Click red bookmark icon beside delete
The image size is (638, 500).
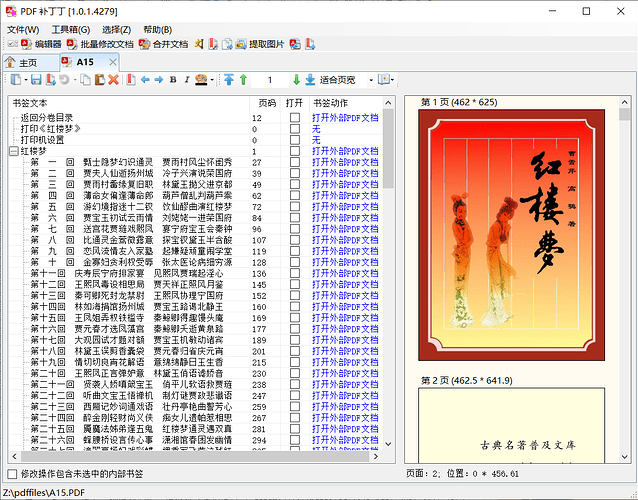click(131, 80)
